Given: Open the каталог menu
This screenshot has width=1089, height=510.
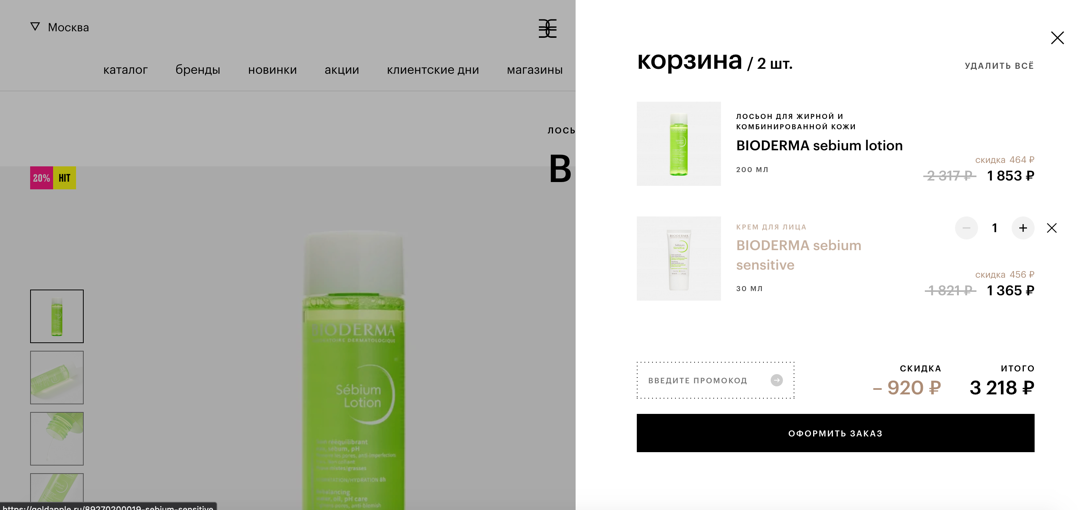Looking at the screenshot, I should pyautogui.click(x=125, y=69).
